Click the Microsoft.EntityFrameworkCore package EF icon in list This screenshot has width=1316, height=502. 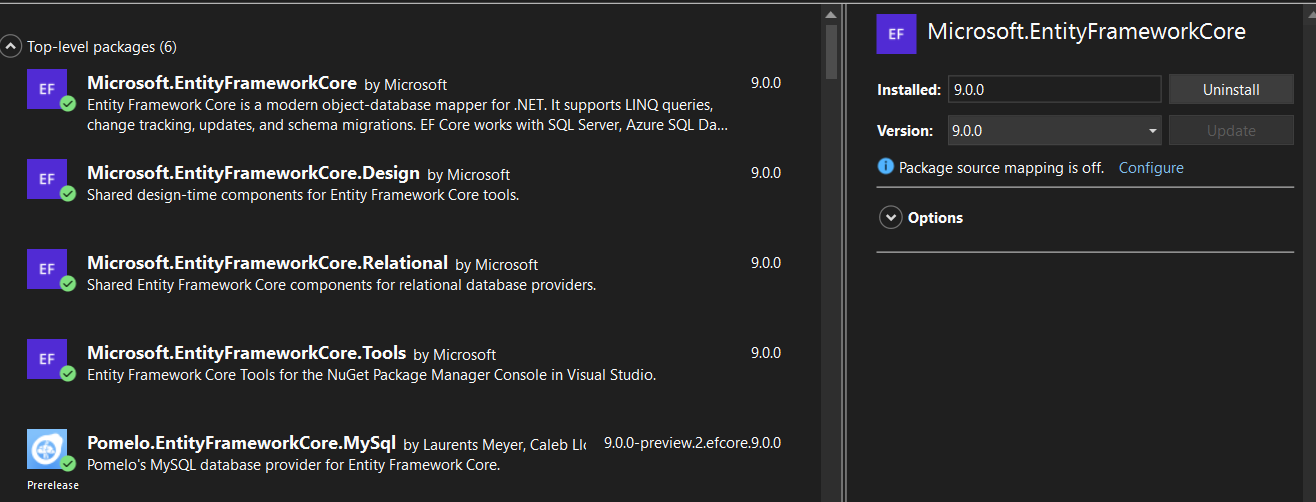coord(47,89)
